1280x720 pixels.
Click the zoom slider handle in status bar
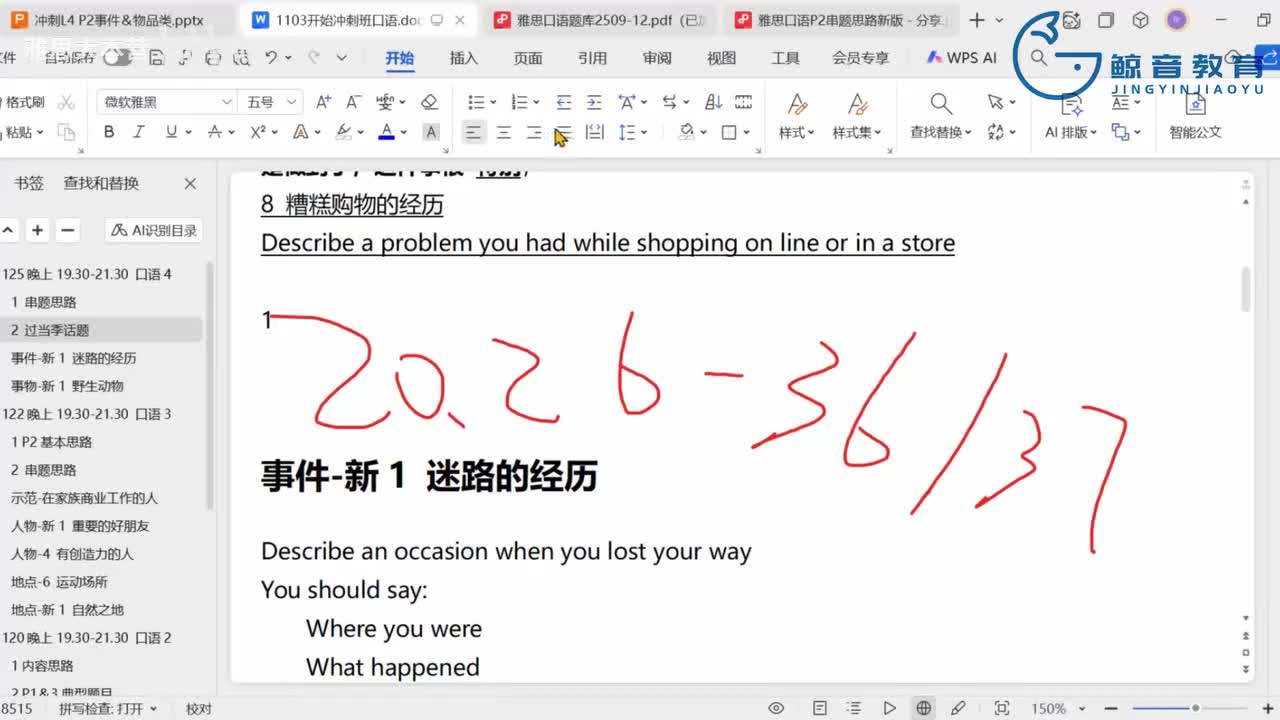1195,708
